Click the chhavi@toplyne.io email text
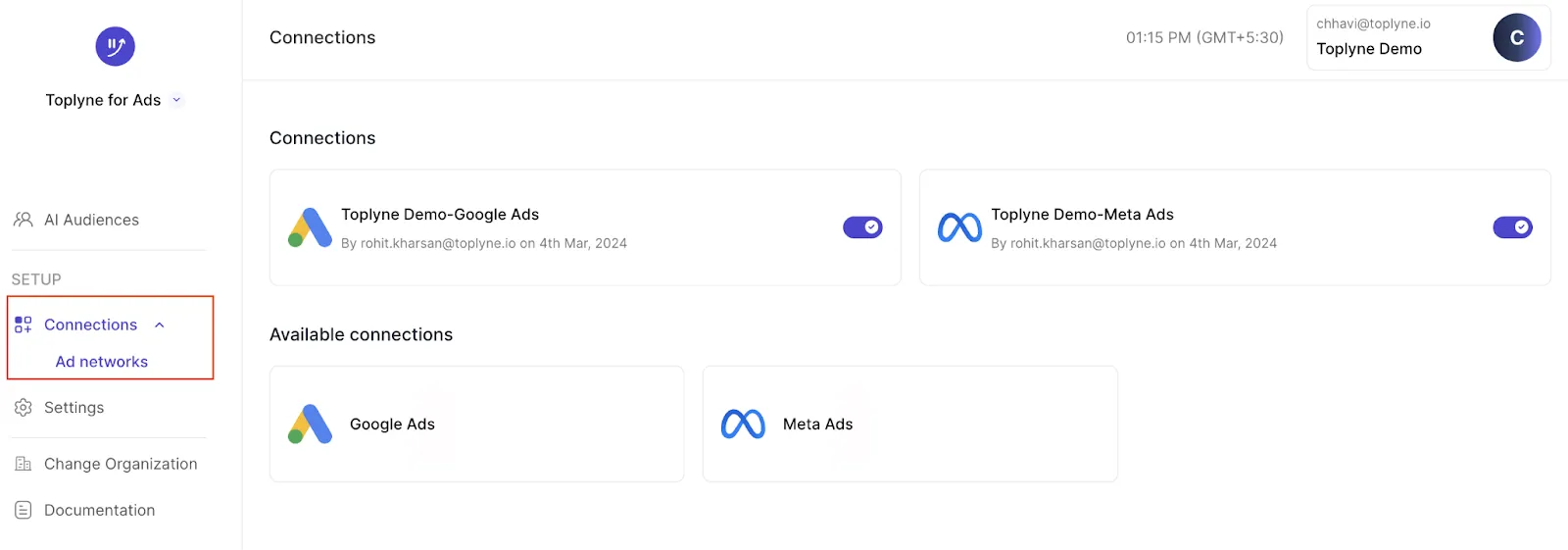Image resolution: width=1568 pixels, height=550 pixels. click(1373, 24)
